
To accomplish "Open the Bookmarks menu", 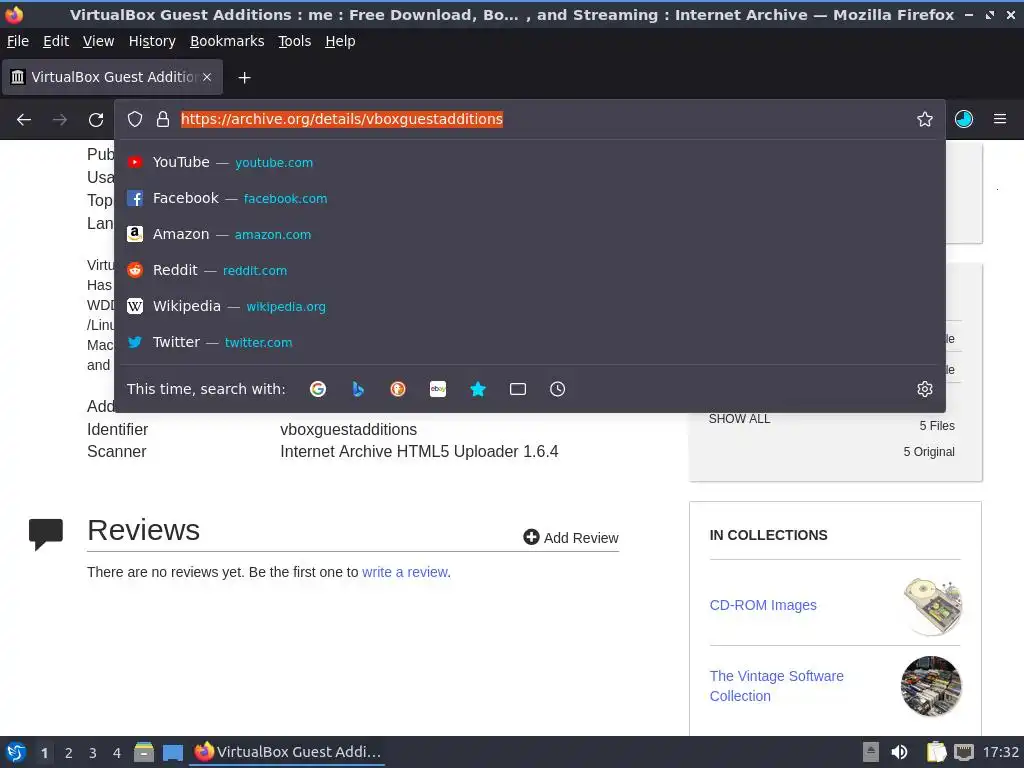I will point(227,41).
